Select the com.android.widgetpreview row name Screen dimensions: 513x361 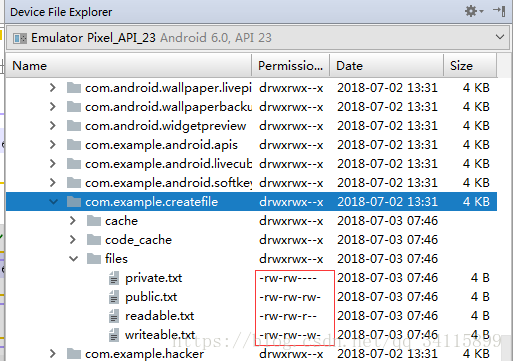166,126
